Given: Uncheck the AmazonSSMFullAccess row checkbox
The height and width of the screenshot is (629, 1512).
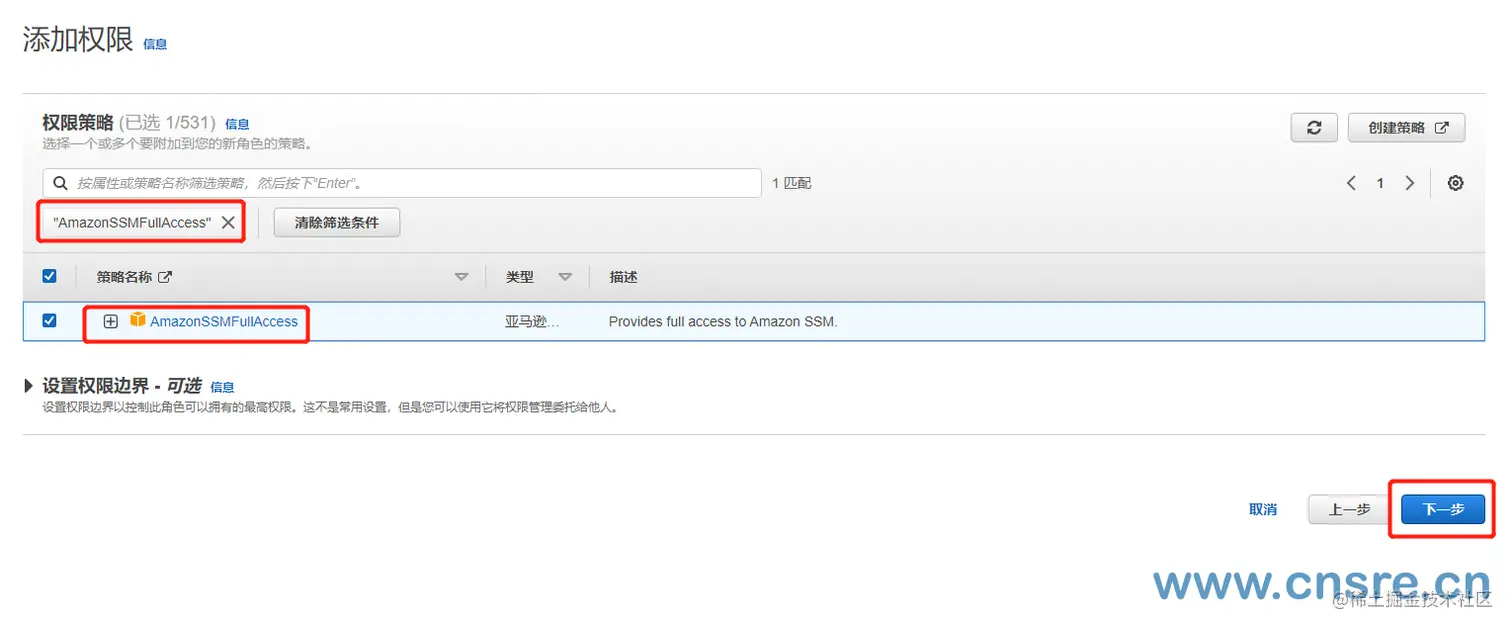Looking at the screenshot, I should 49,321.
